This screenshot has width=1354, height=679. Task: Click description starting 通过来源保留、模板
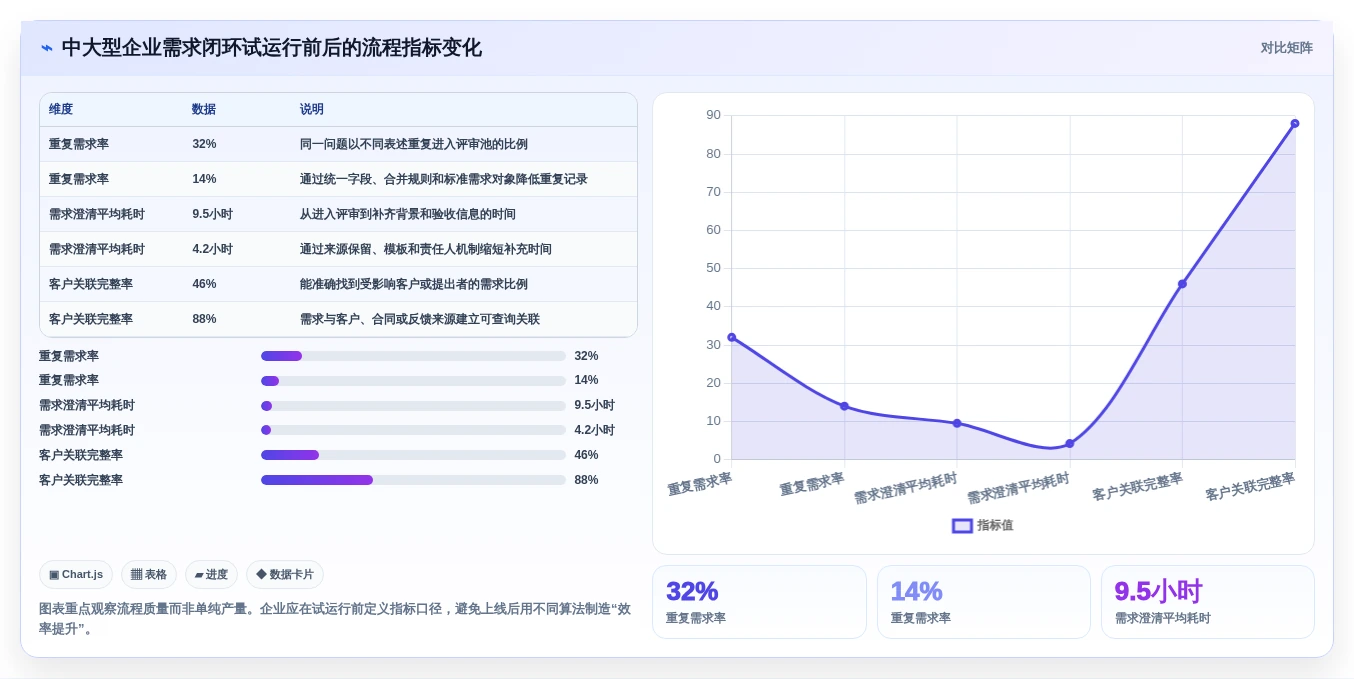pos(426,249)
